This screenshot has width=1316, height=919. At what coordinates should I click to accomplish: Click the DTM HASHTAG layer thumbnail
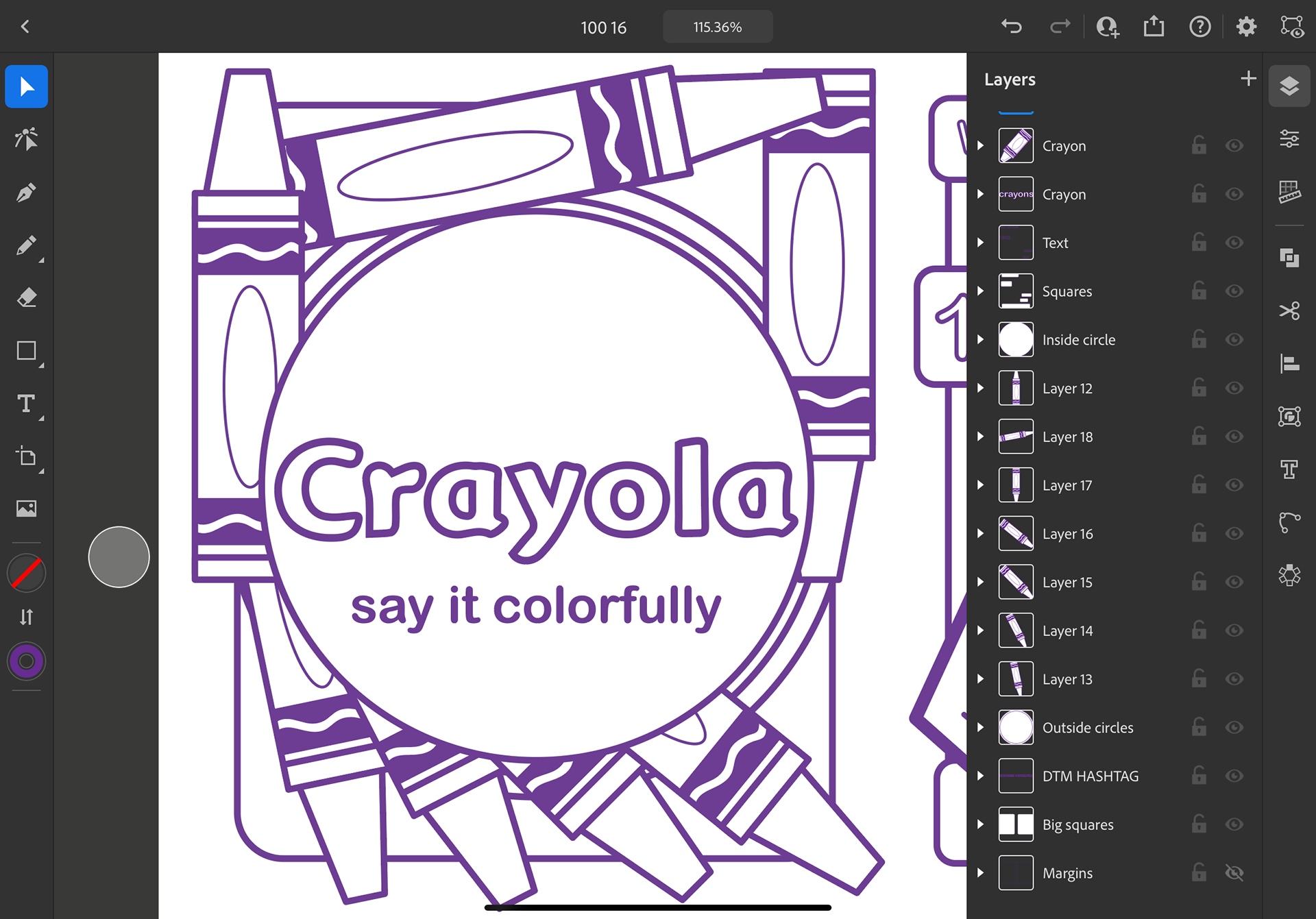coord(1016,776)
